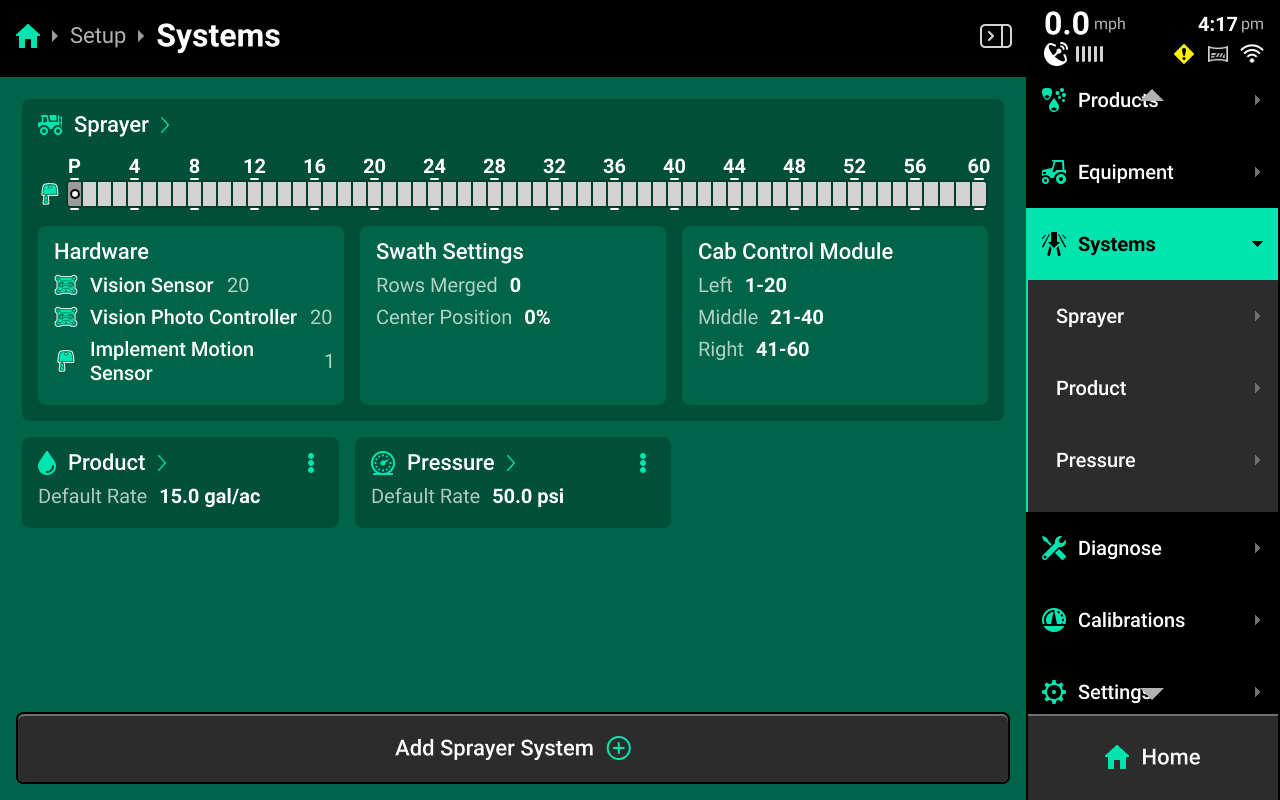Click the 4:17 pm clock
This screenshot has width=1280, height=800.
(x=1231, y=24)
